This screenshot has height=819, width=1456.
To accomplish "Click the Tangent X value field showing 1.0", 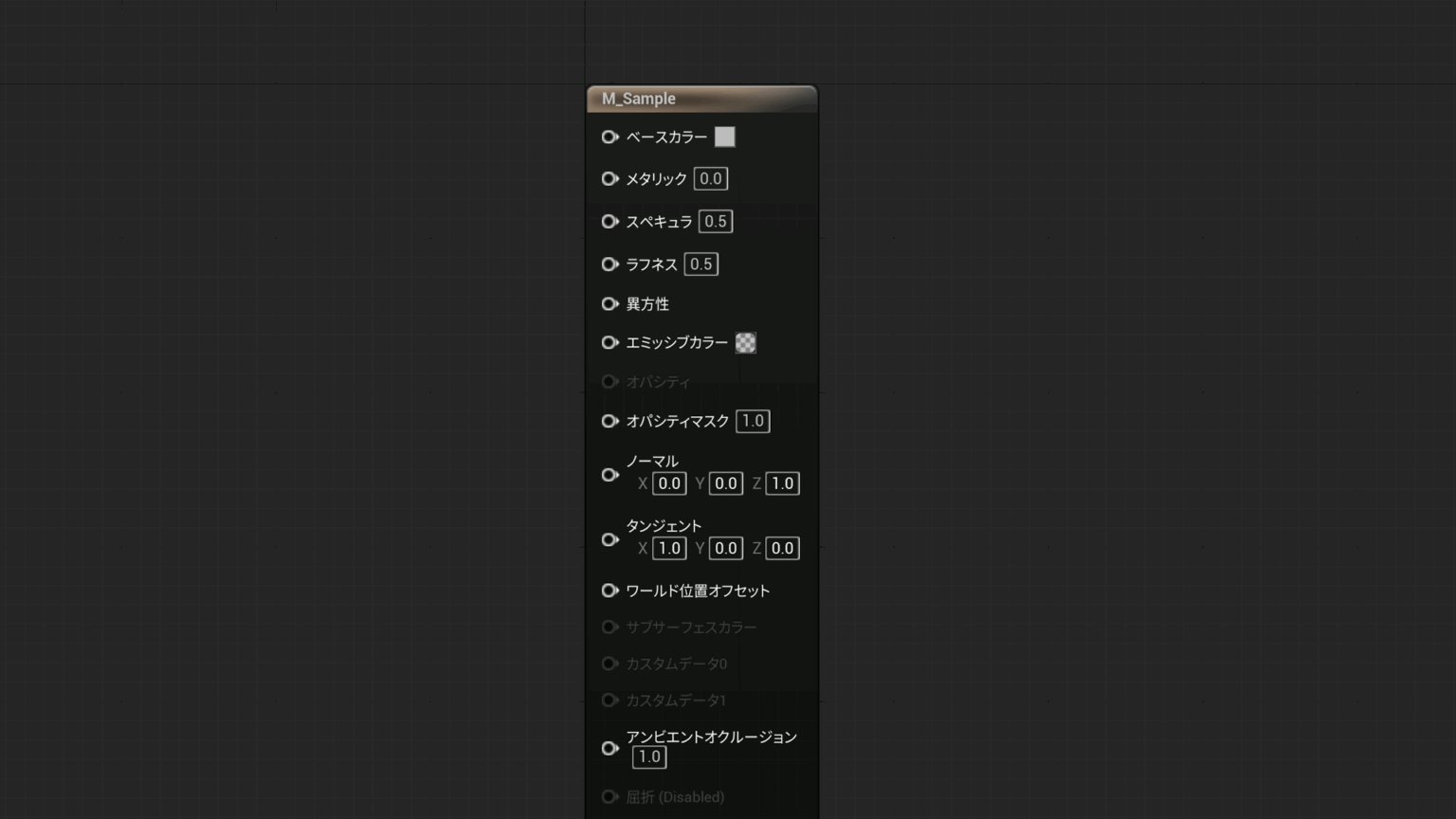I will click(x=669, y=548).
